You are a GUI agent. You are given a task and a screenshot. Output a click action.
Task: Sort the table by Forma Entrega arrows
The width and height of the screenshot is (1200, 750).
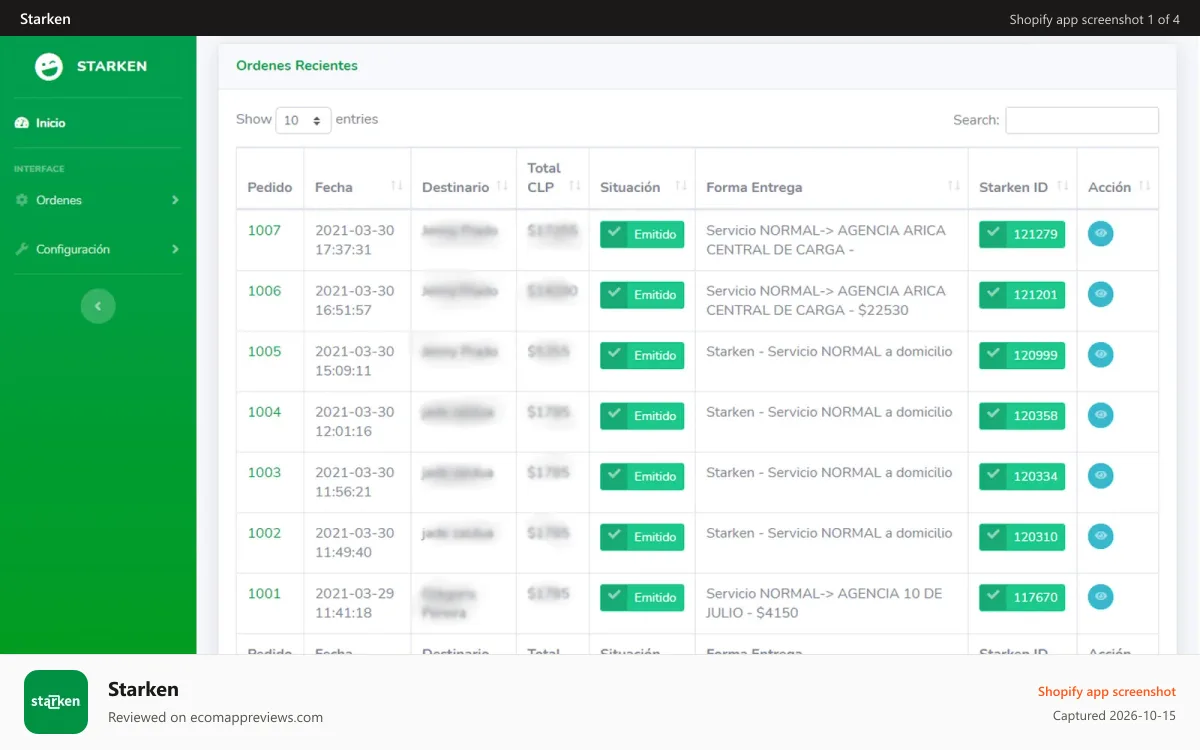954,186
